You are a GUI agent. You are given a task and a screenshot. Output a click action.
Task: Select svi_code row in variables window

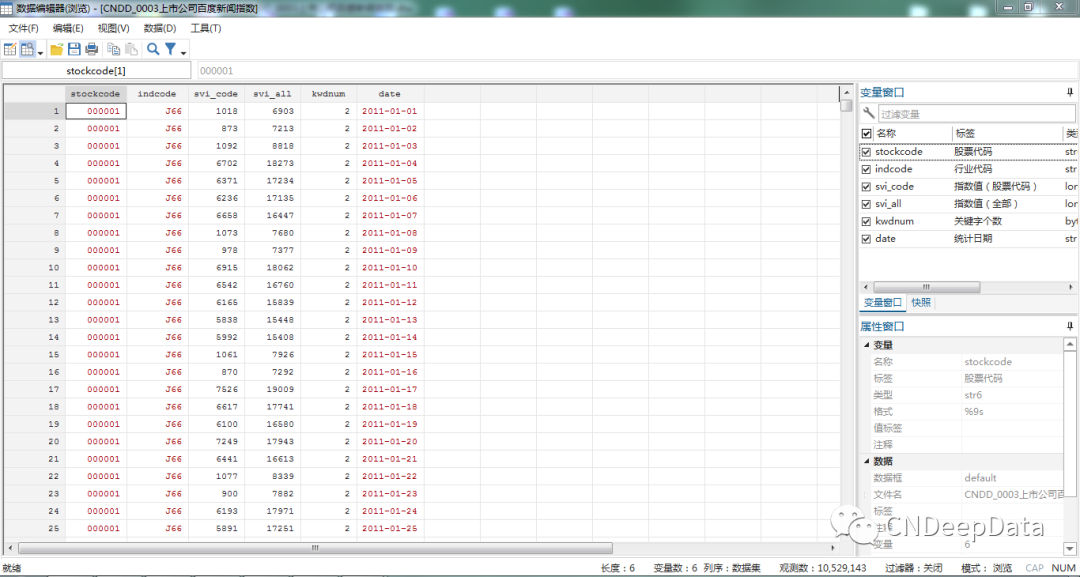pos(968,187)
